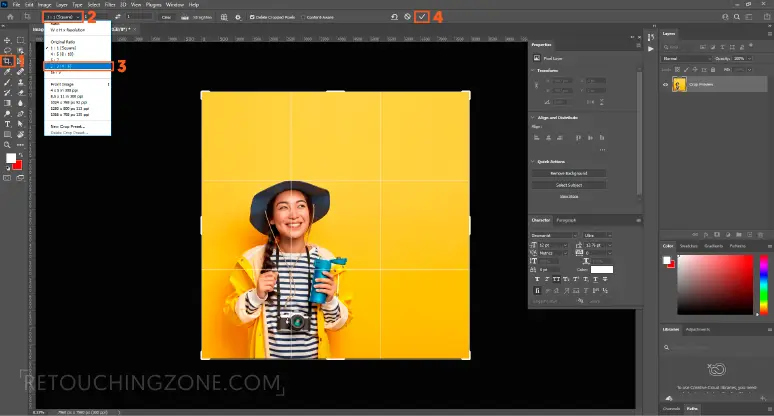
Task: Open the layer blend mode dropdown
Action: click(x=686, y=58)
